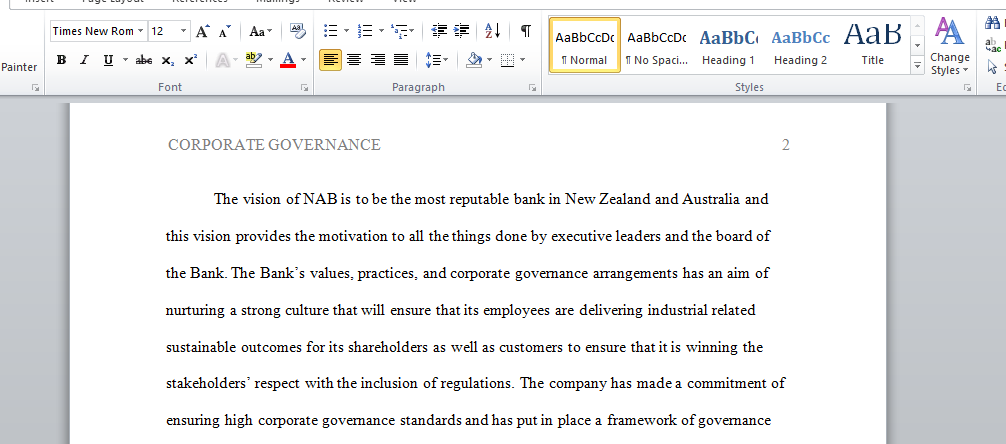Apply the text highlight color
1006x444 pixels.
[254, 60]
